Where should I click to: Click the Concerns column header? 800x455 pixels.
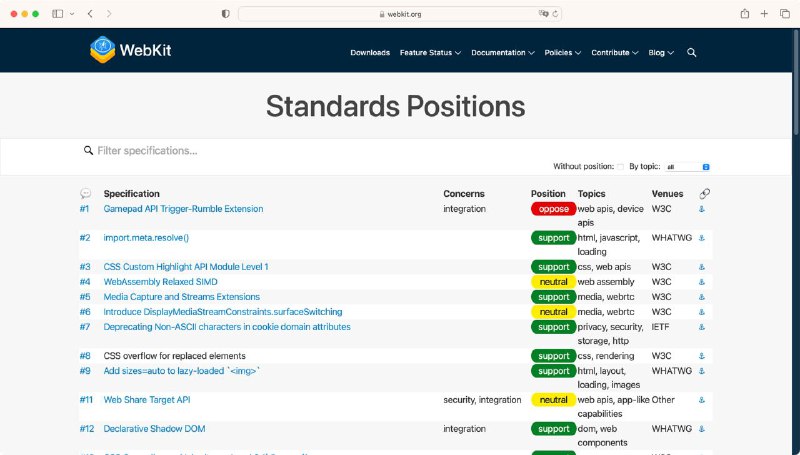[x=464, y=194]
